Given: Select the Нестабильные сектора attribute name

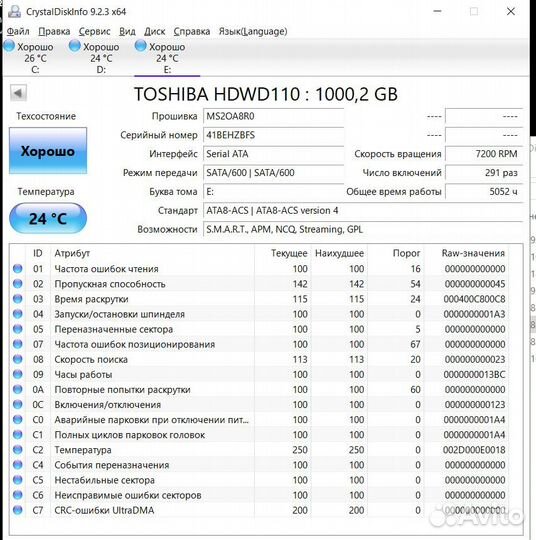Looking at the screenshot, I should [x=104, y=480].
